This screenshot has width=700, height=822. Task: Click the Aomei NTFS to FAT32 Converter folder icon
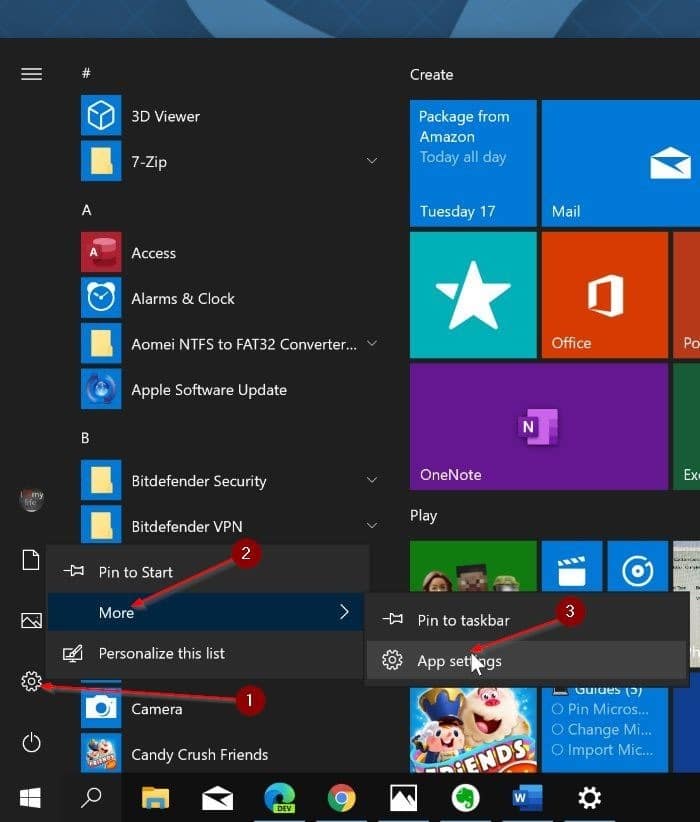click(101, 343)
